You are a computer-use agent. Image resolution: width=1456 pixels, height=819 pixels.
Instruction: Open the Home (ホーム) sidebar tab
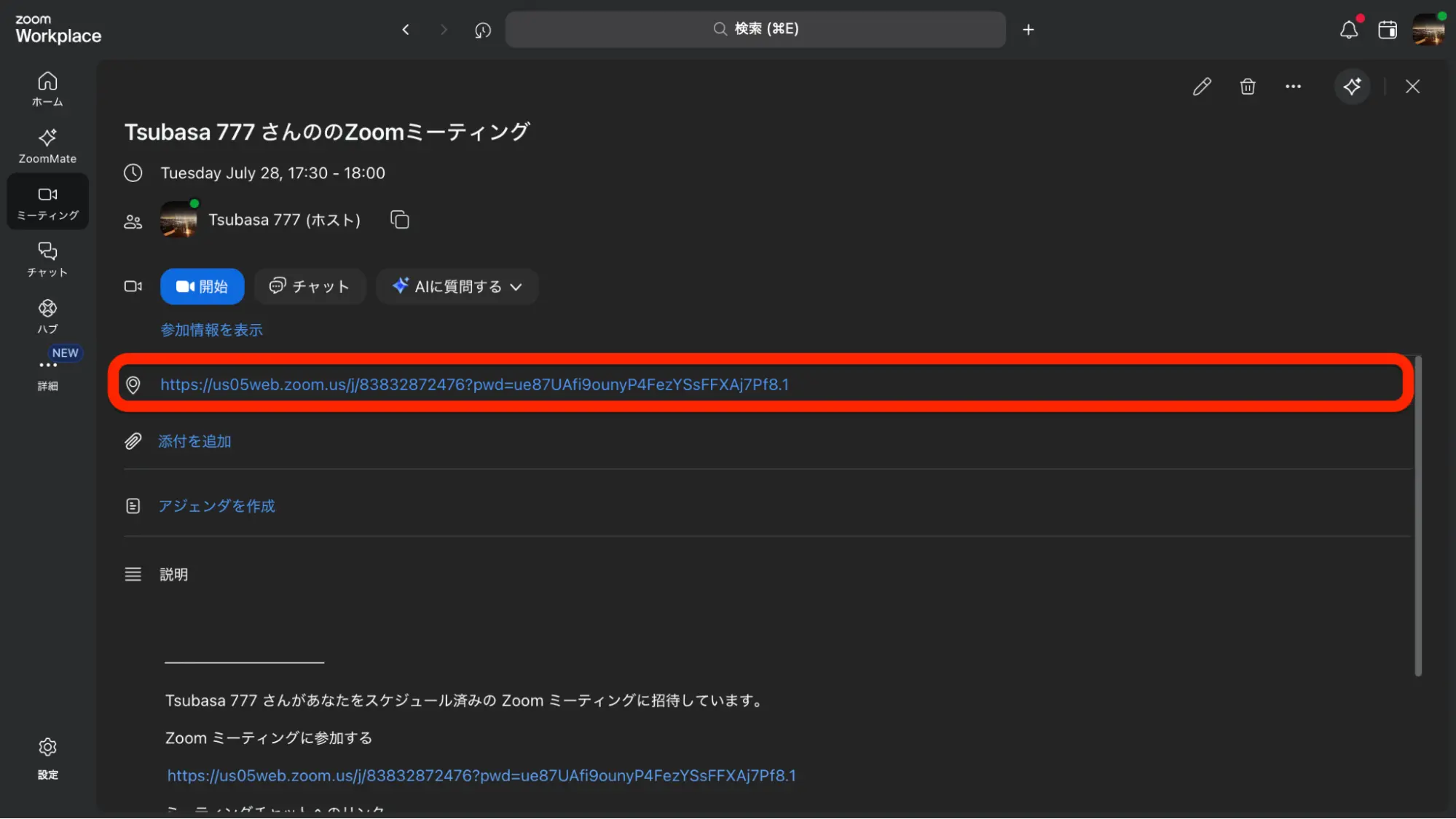pyautogui.click(x=47, y=89)
